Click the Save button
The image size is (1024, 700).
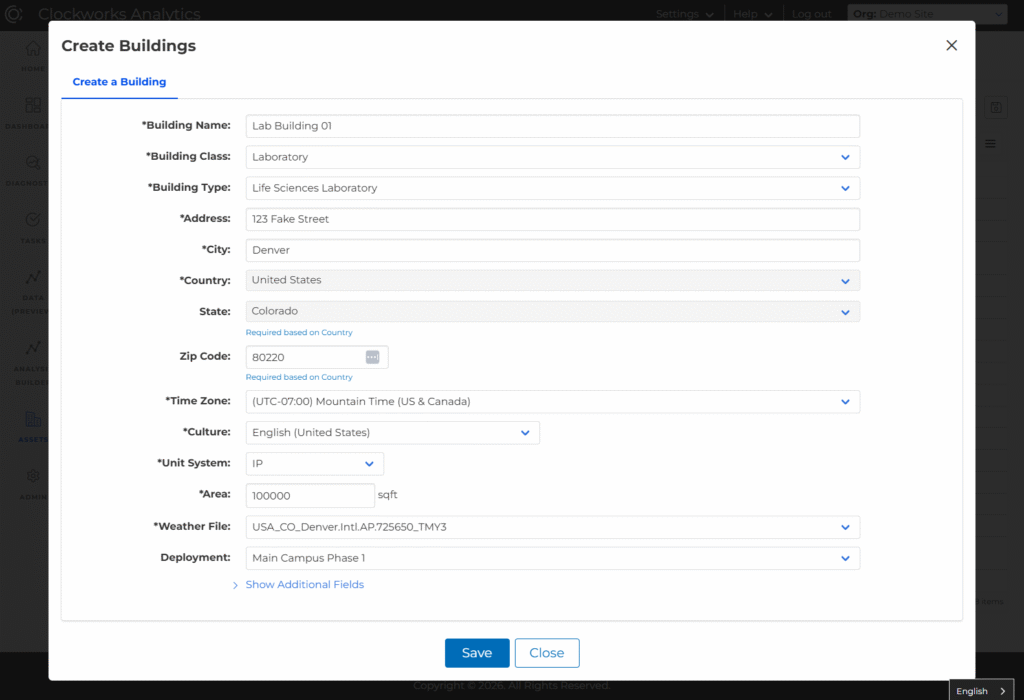(x=477, y=653)
